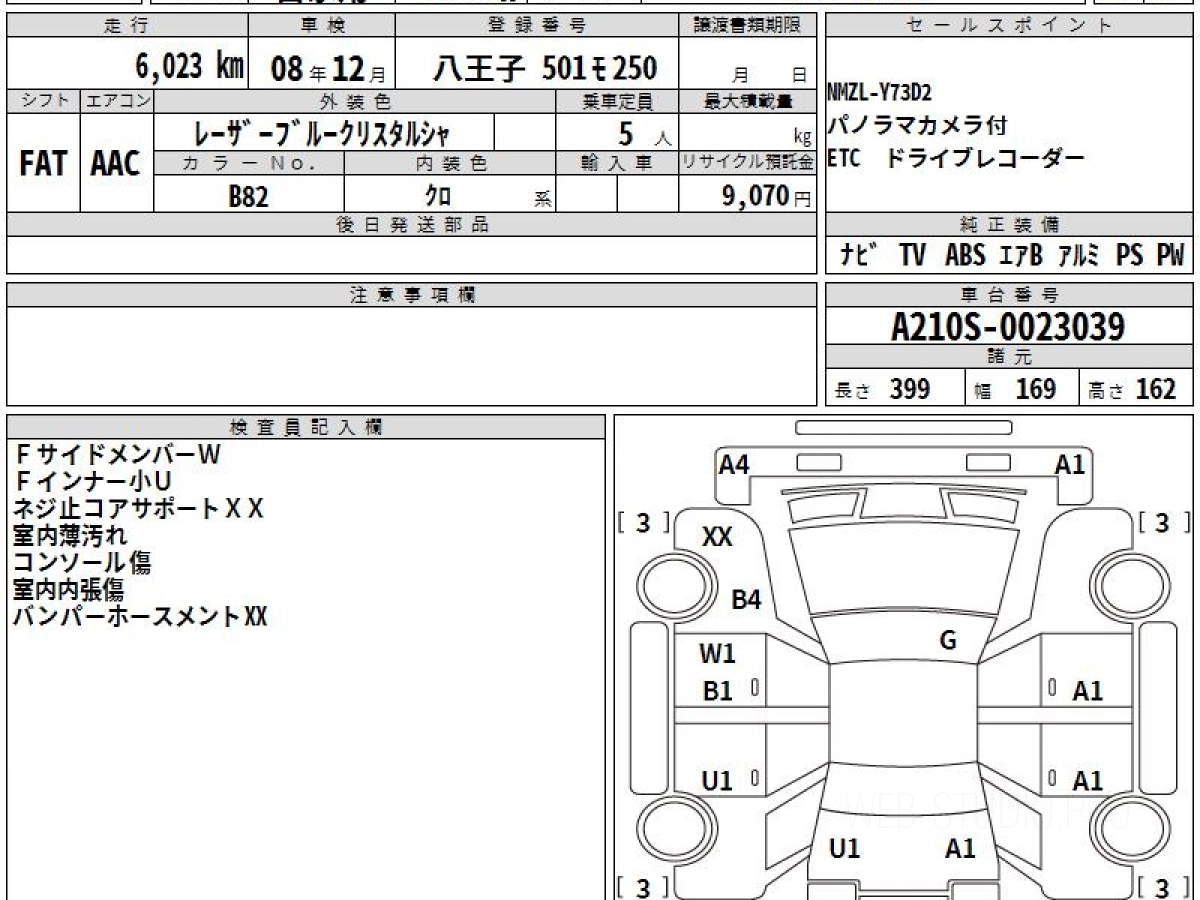Click the 検査員記入欄 section header
The image size is (1200, 900).
(306, 427)
